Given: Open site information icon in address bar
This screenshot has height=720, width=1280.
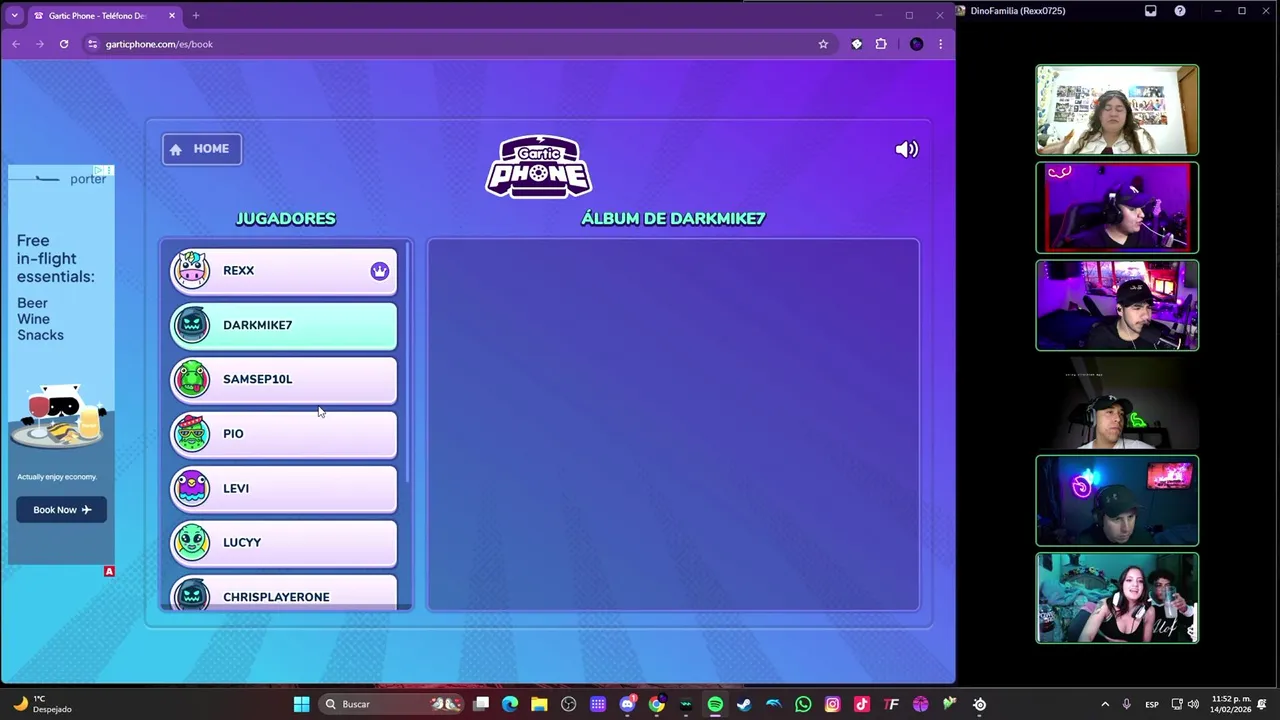Looking at the screenshot, I should 93,44.
